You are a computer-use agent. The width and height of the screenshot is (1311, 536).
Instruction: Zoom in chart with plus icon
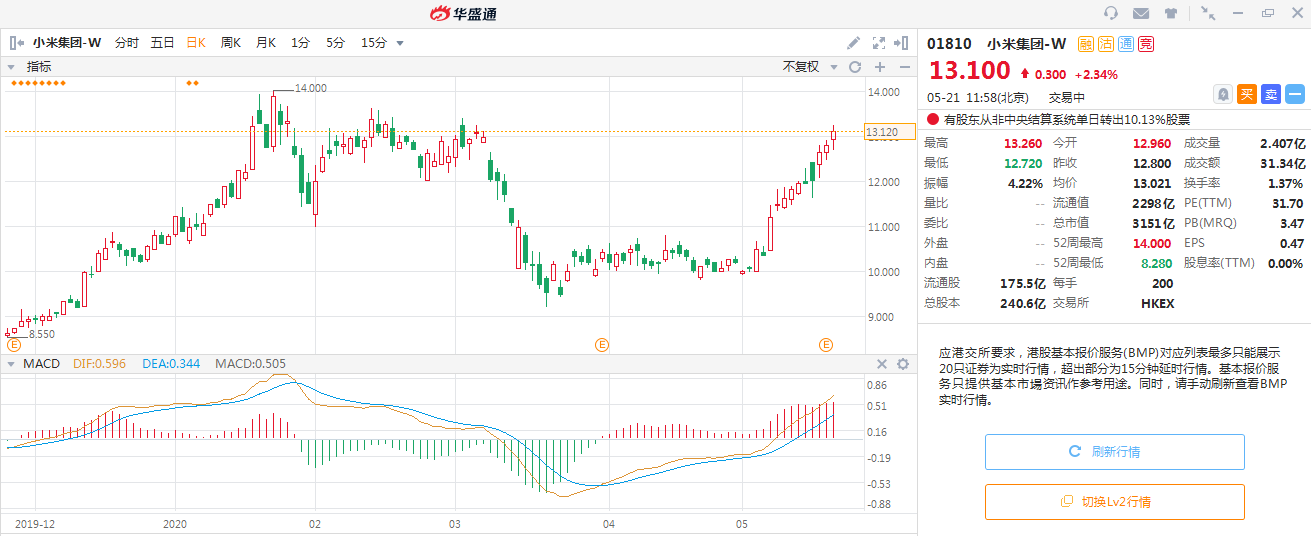point(880,67)
